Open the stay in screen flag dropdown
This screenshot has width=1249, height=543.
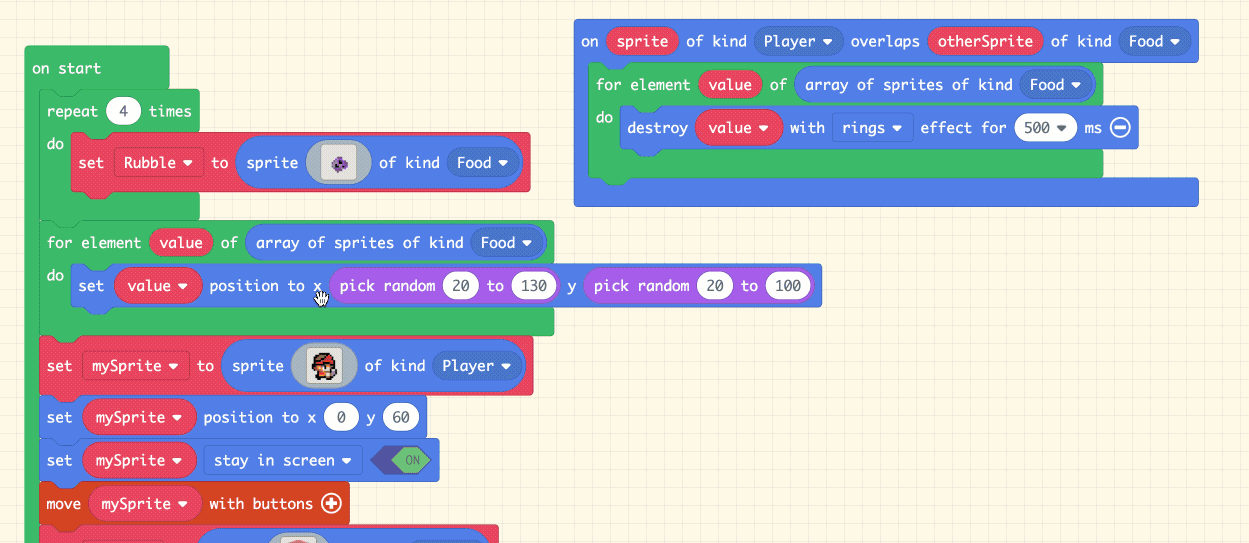click(x=282, y=460)
